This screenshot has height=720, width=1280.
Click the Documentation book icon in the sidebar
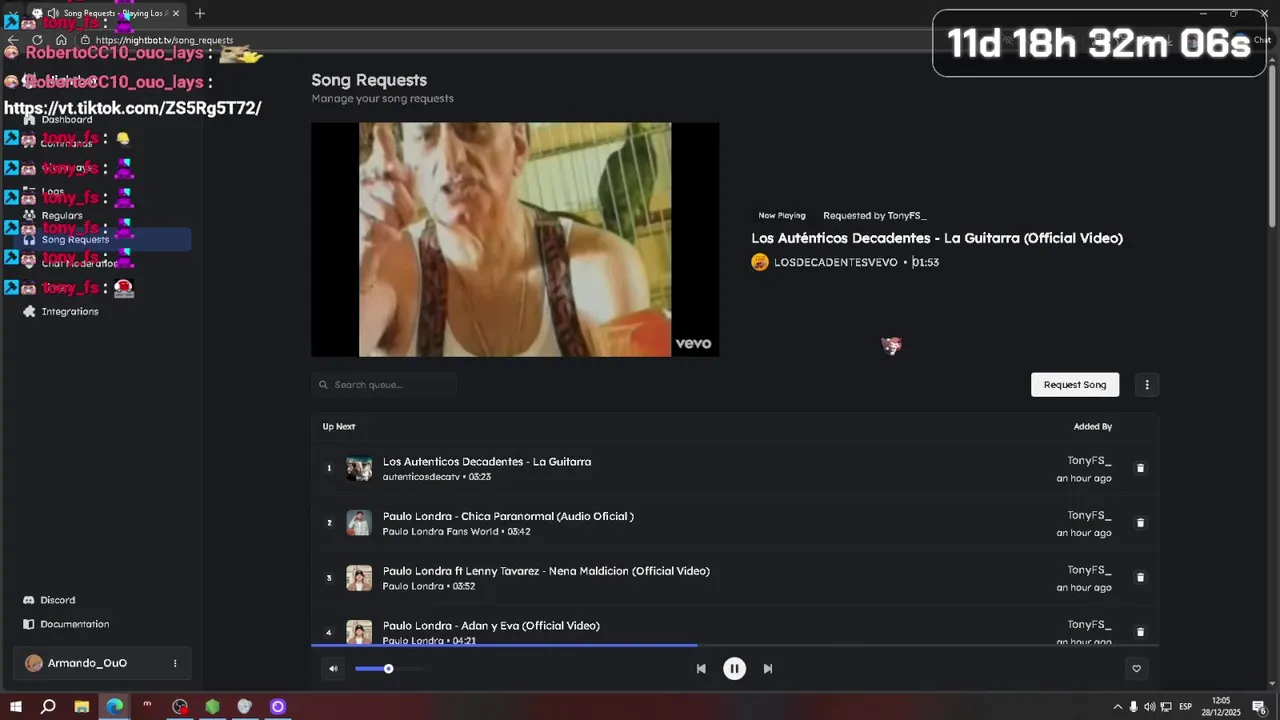click(x=29, y=624)
